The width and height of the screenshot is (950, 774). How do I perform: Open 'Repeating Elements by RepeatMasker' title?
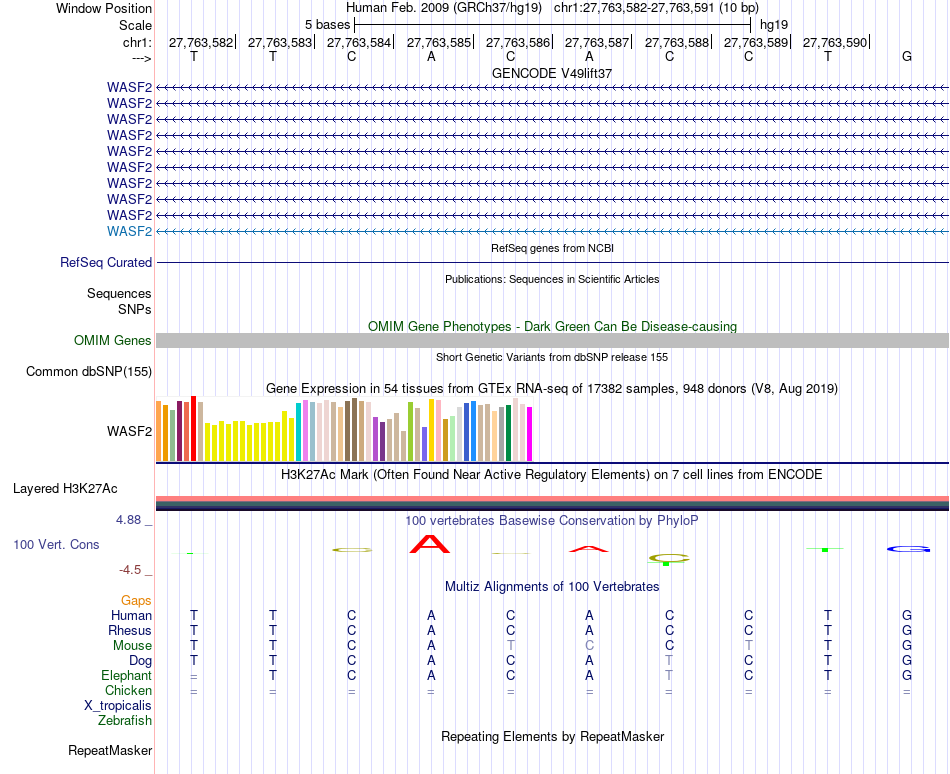coord(552,736)
